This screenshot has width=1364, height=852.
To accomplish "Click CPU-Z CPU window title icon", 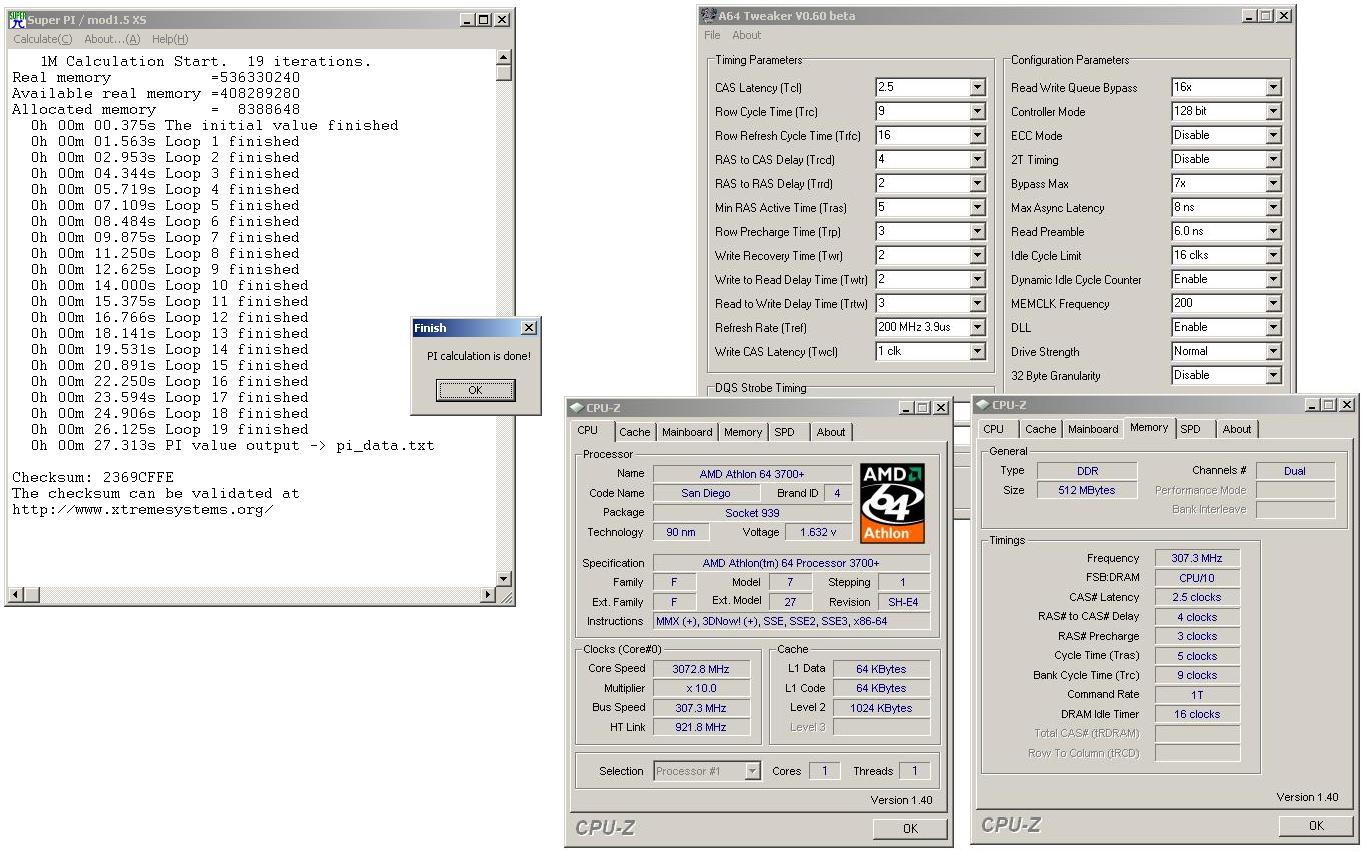I will pos(576,407).
